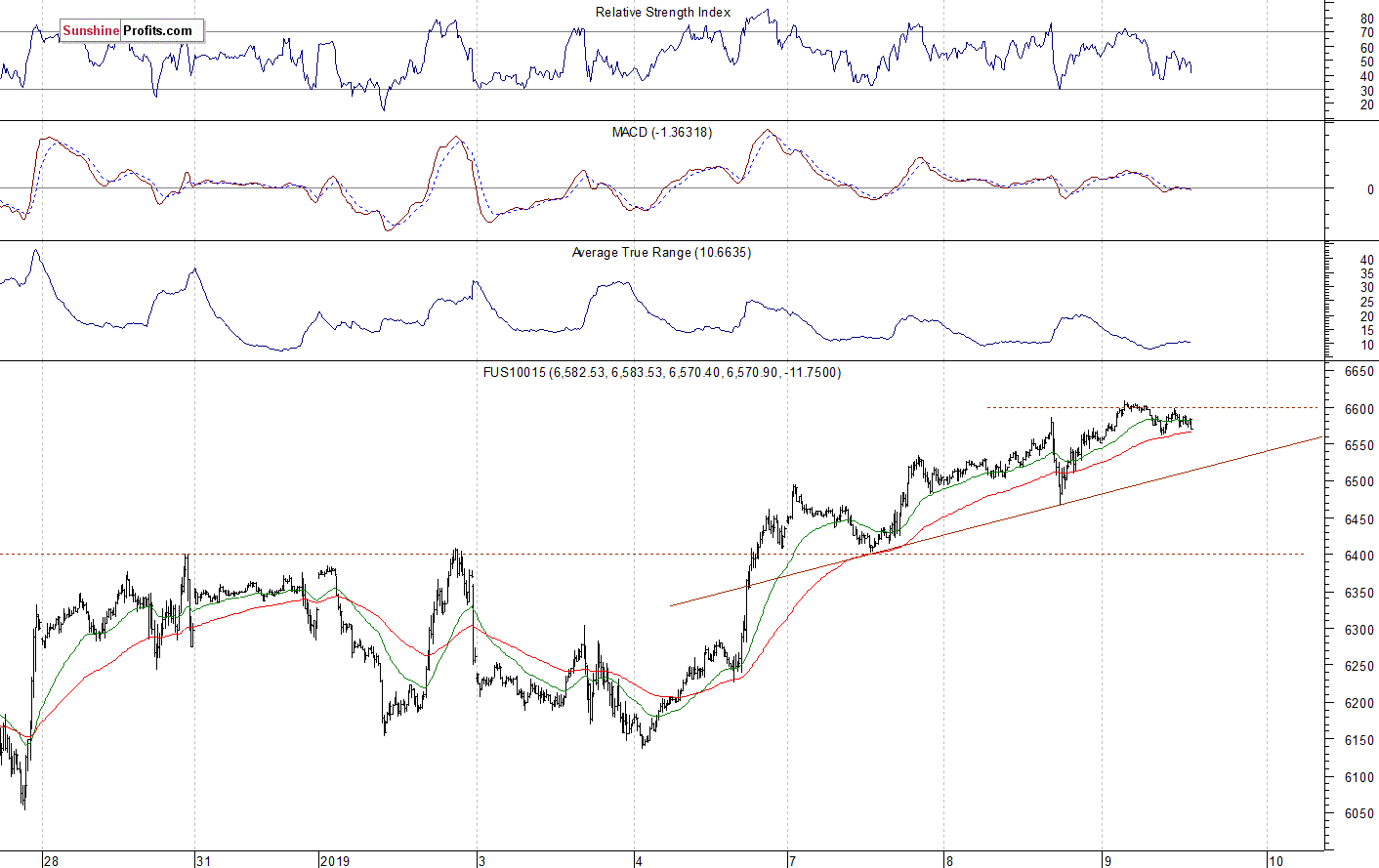Click the 6050 price axis label
Viewport: 1379px width, 868px height.
1358,813
